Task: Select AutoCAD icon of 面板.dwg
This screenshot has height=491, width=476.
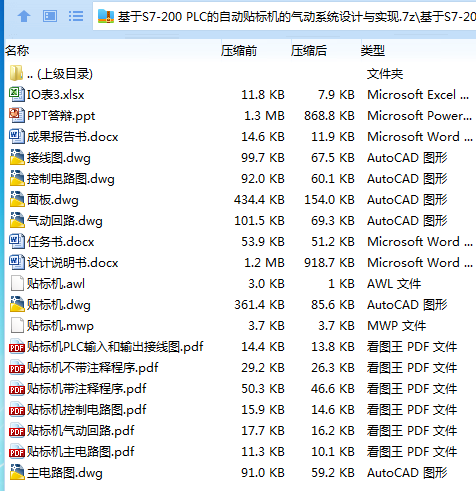Action: 17,199
